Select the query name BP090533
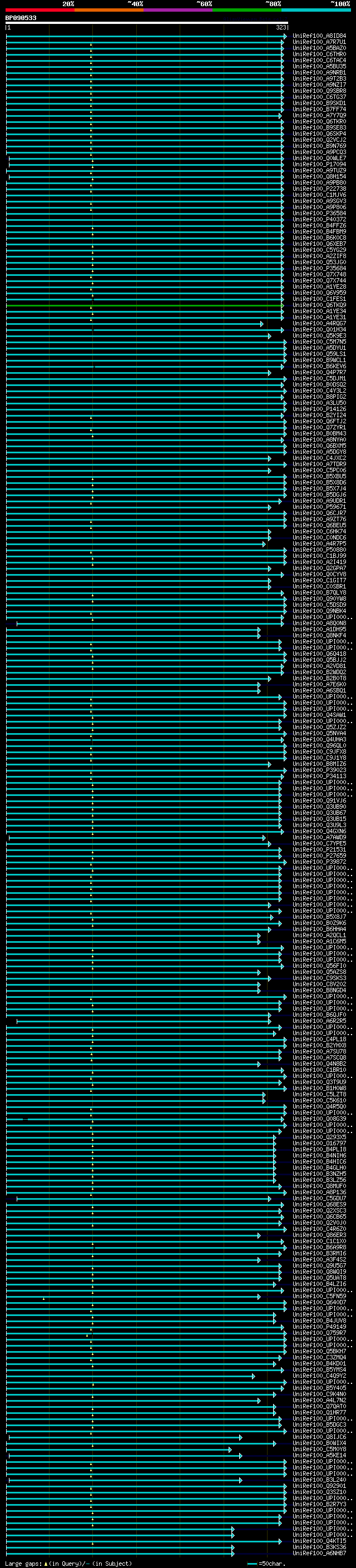The image size is (356, 1568). (21, 18)
